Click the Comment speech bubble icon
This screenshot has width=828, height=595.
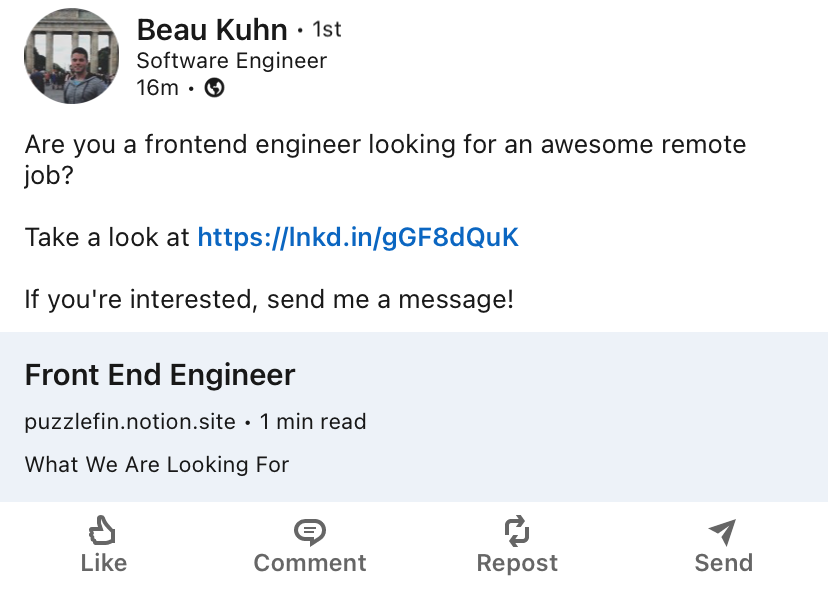coord(310,531)
